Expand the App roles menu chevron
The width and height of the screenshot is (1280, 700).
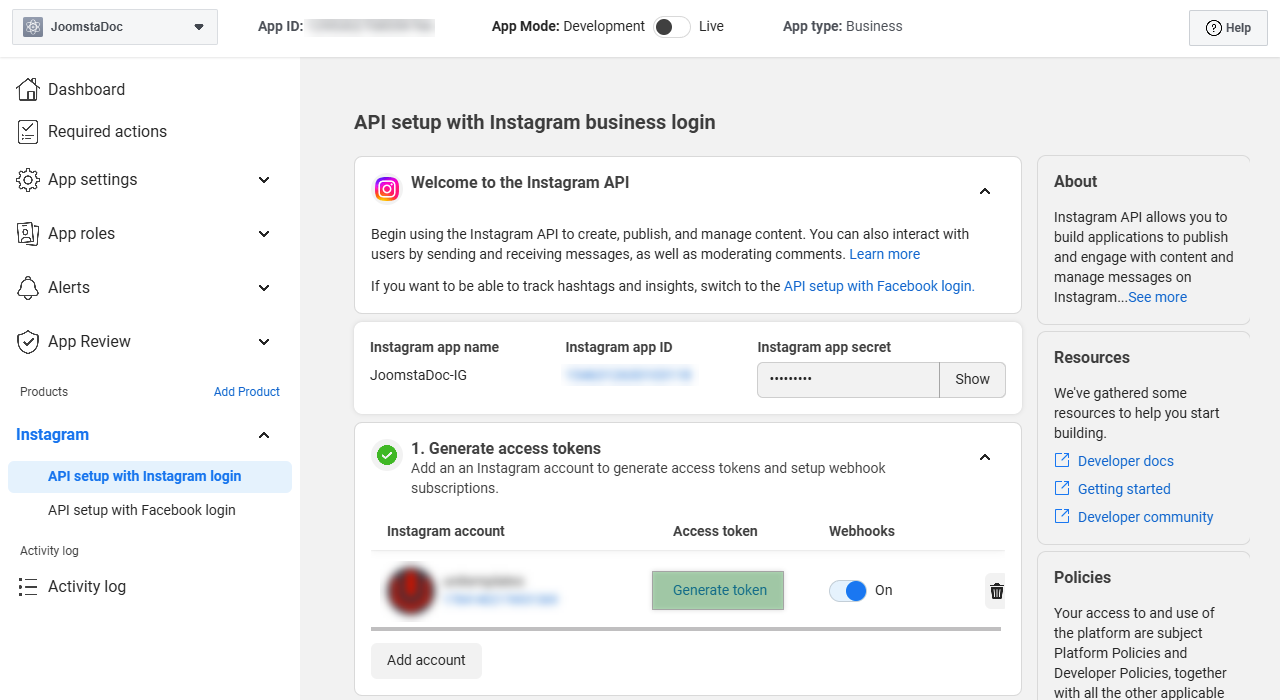click(x=264, y=234)
